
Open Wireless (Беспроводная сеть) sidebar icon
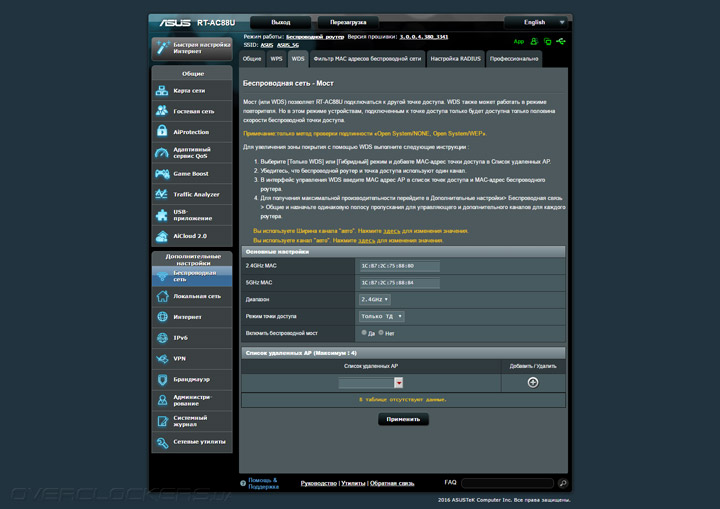coord(162,276)
